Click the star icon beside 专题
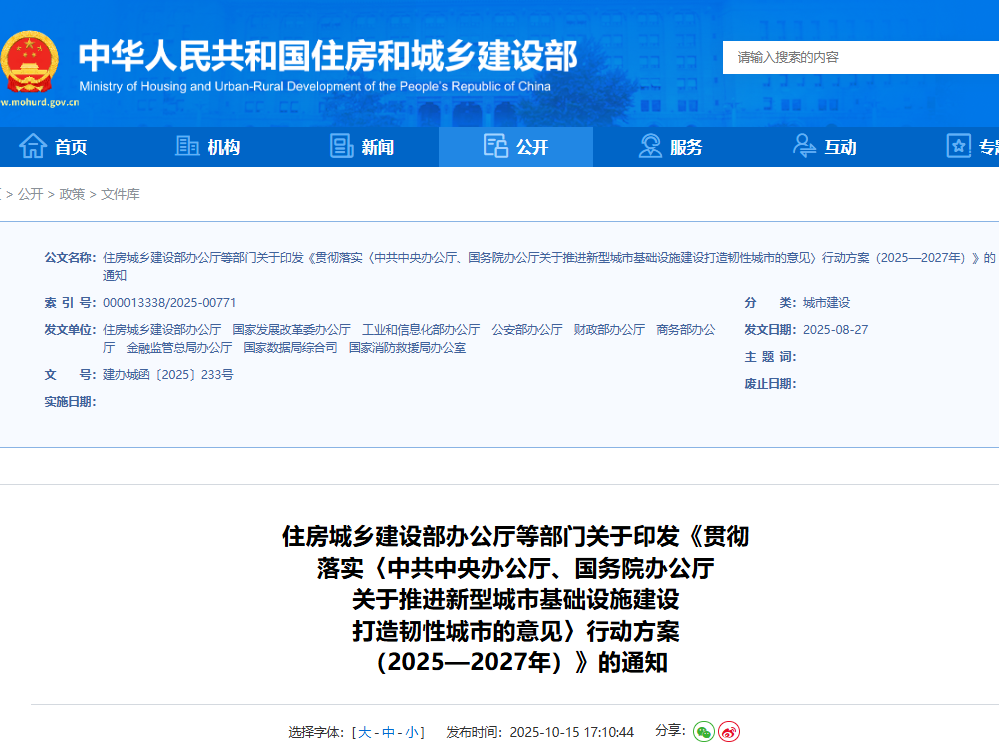999x749 pixels. 959,146
